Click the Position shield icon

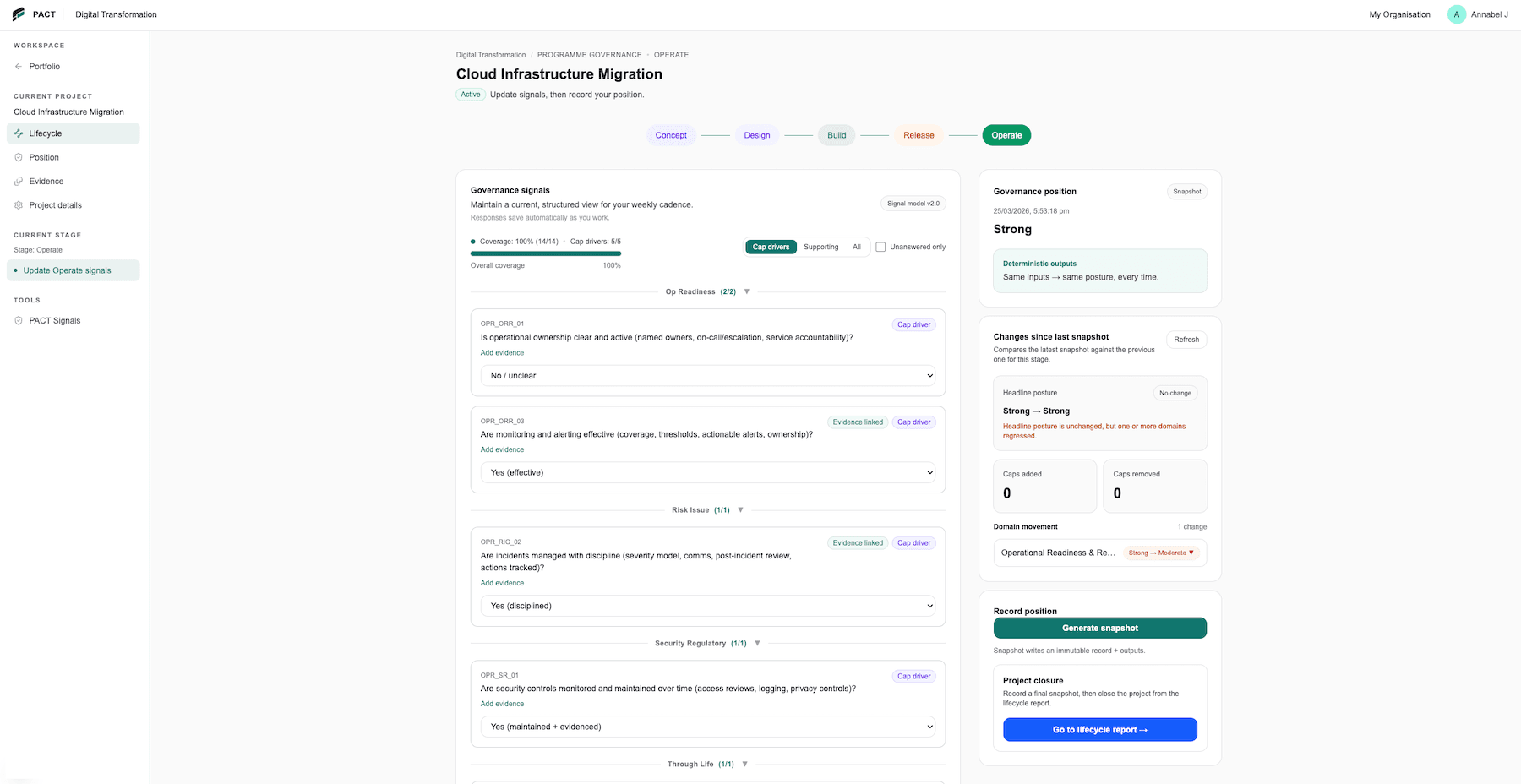(19, 157)
